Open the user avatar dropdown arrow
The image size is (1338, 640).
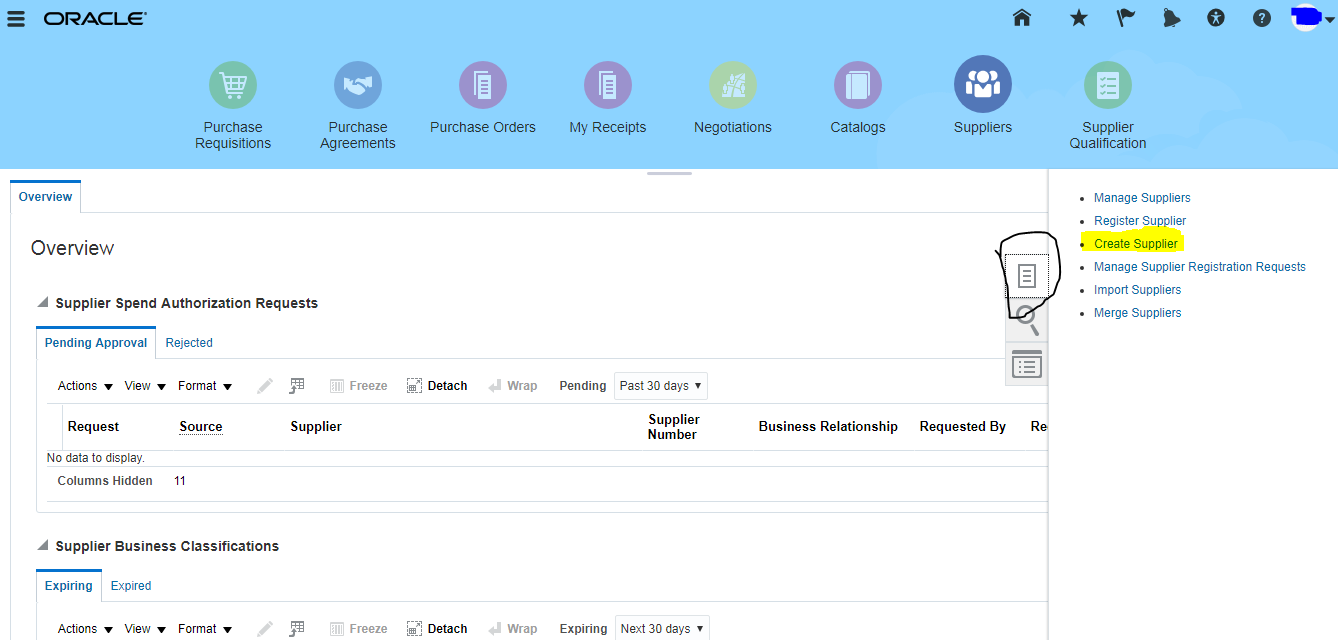click(1330, 17)
